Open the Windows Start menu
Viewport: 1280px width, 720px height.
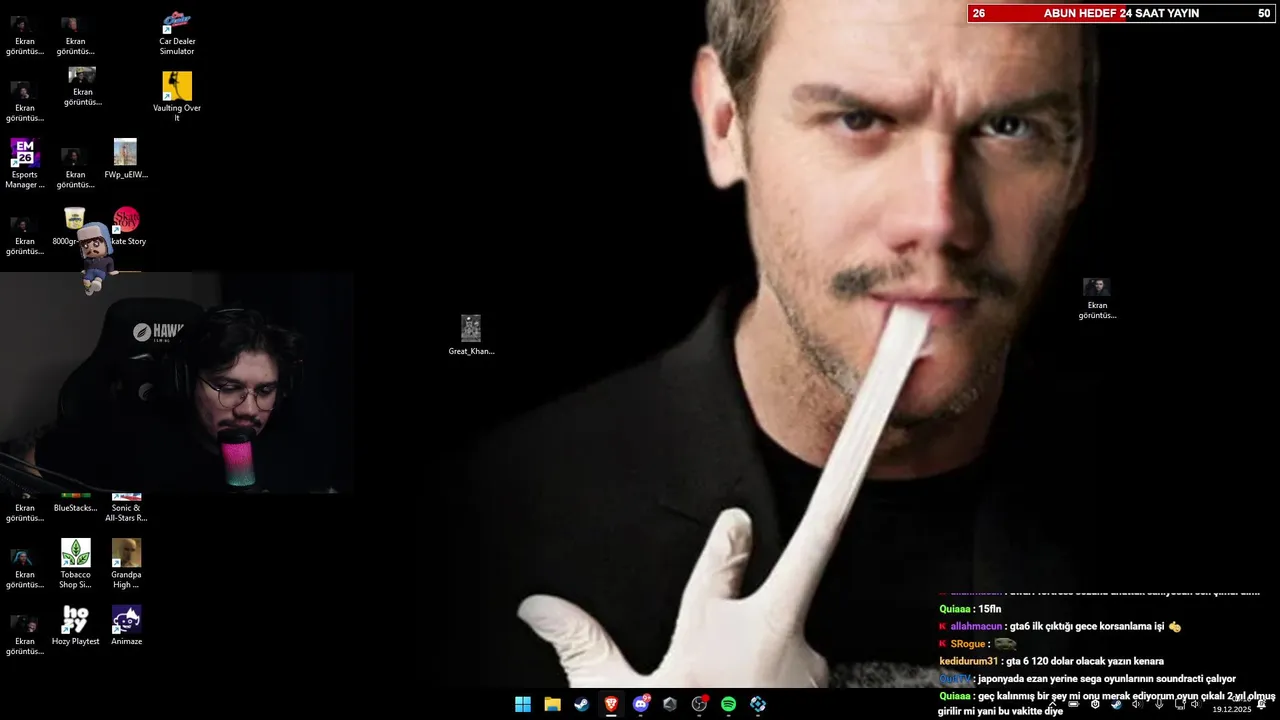[523, 704]
